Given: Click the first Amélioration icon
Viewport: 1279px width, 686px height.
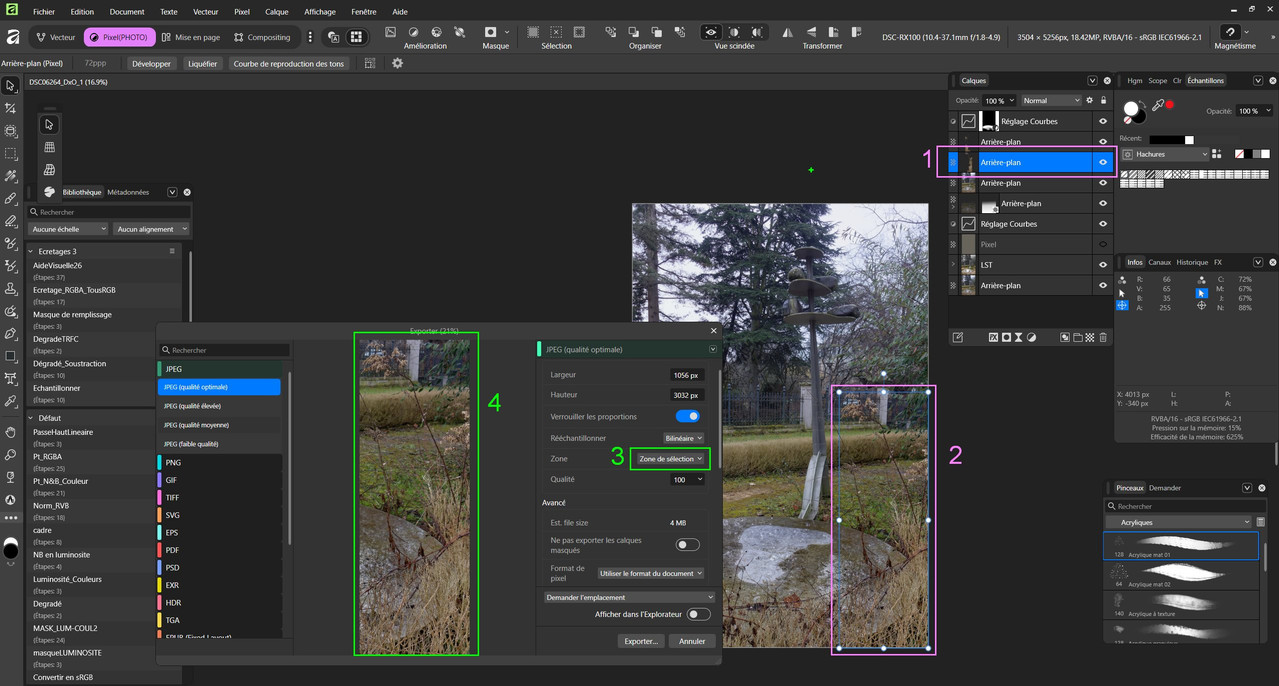Looking at the screenshot, I should pyautogui.click(x=390, y=32).
